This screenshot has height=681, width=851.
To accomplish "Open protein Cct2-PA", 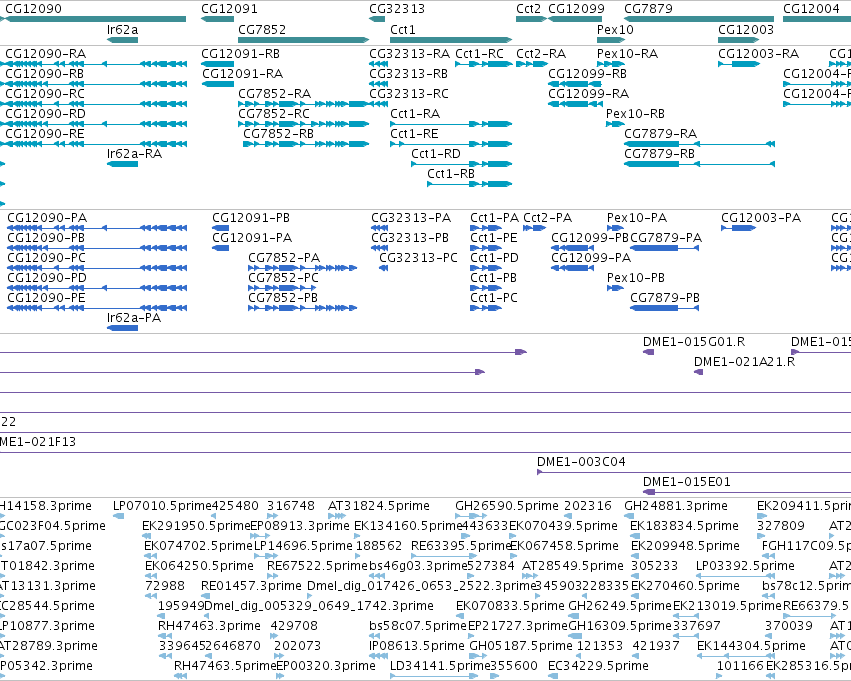I will [x=548, y=218].
